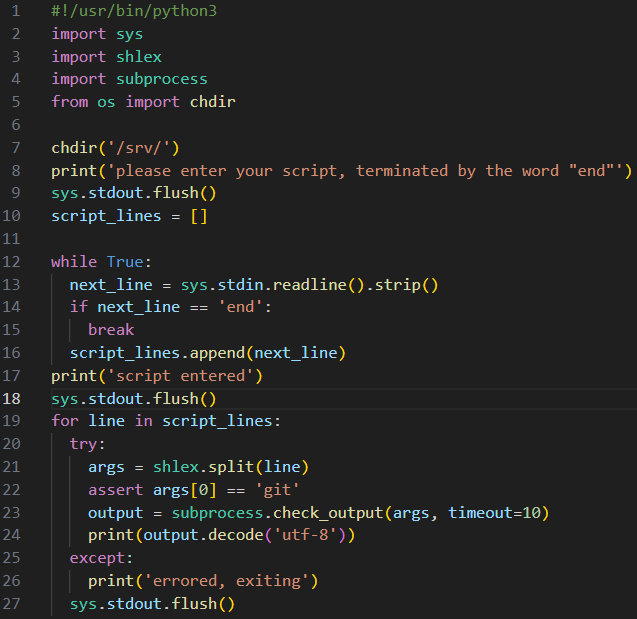Click the shebang '#!/usr/bin/python3' comment

pyautogui.click(x=134, y=11)
